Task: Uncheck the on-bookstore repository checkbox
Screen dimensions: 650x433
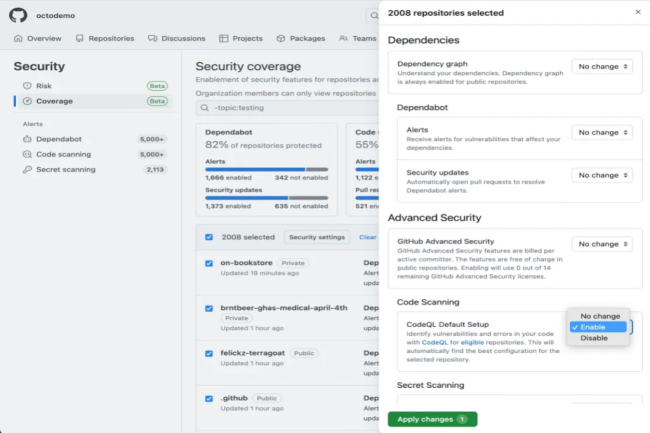Action: (x=209, y=263)
